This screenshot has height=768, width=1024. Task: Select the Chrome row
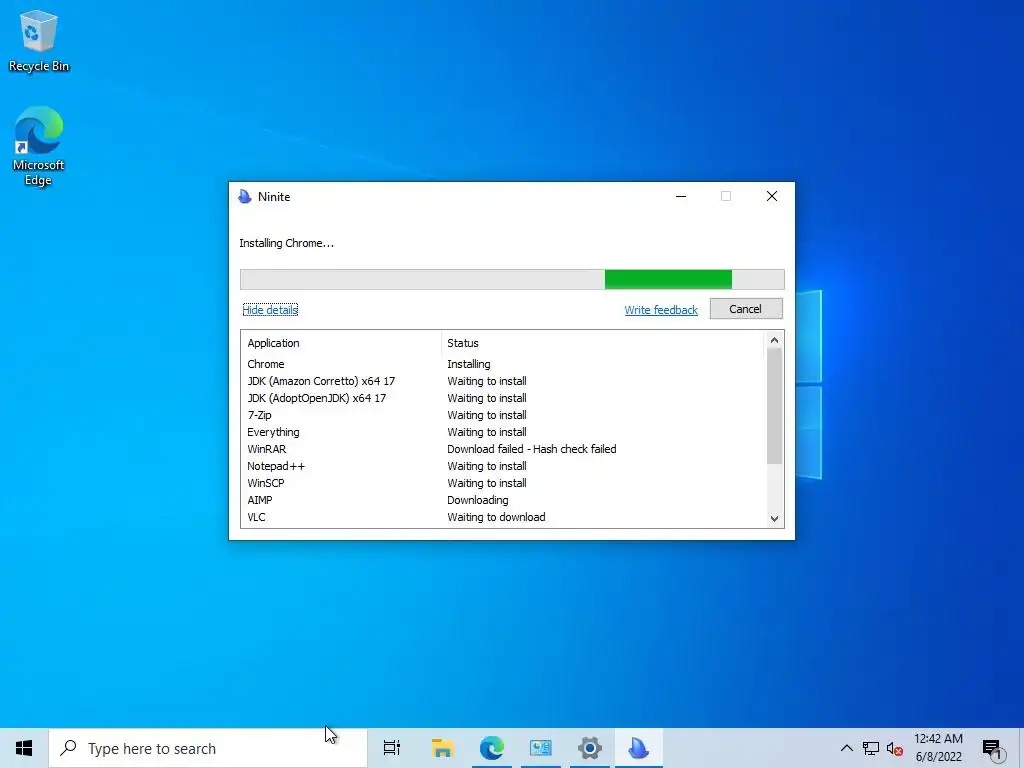(503, 364)
